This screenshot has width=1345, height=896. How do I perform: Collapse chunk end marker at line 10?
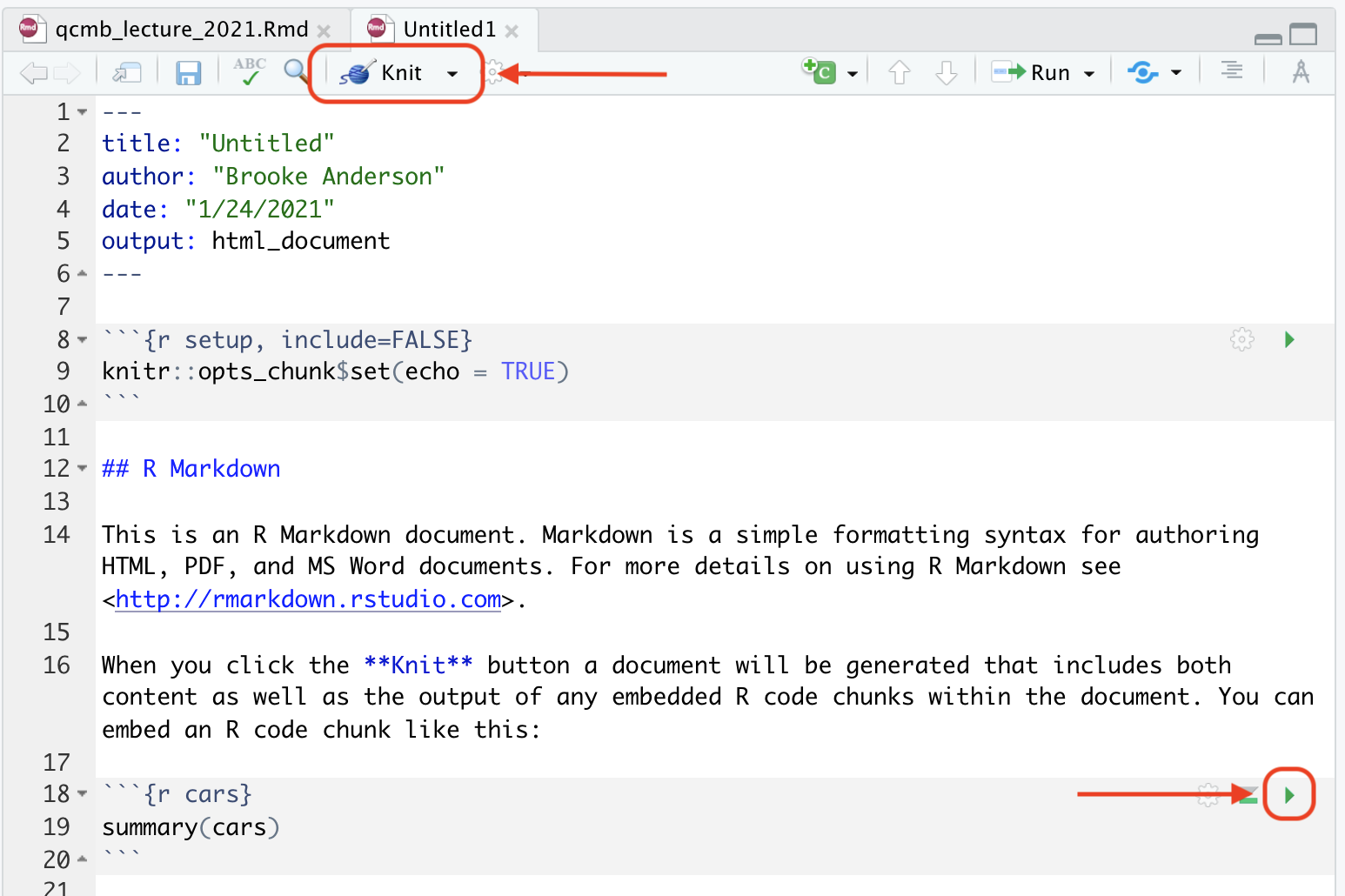tap(83, 404)
